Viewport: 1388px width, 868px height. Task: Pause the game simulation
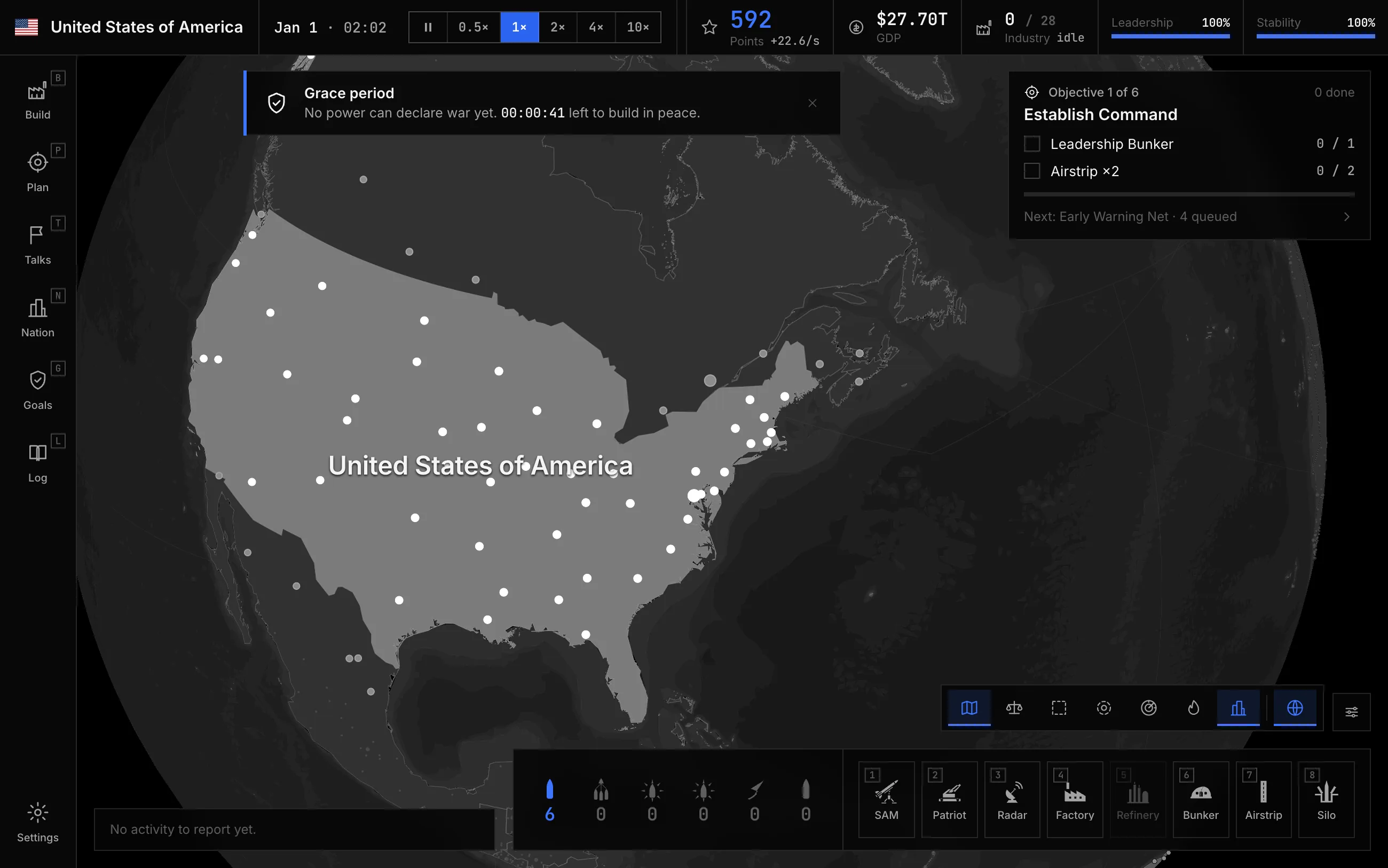tap(428, 27)
